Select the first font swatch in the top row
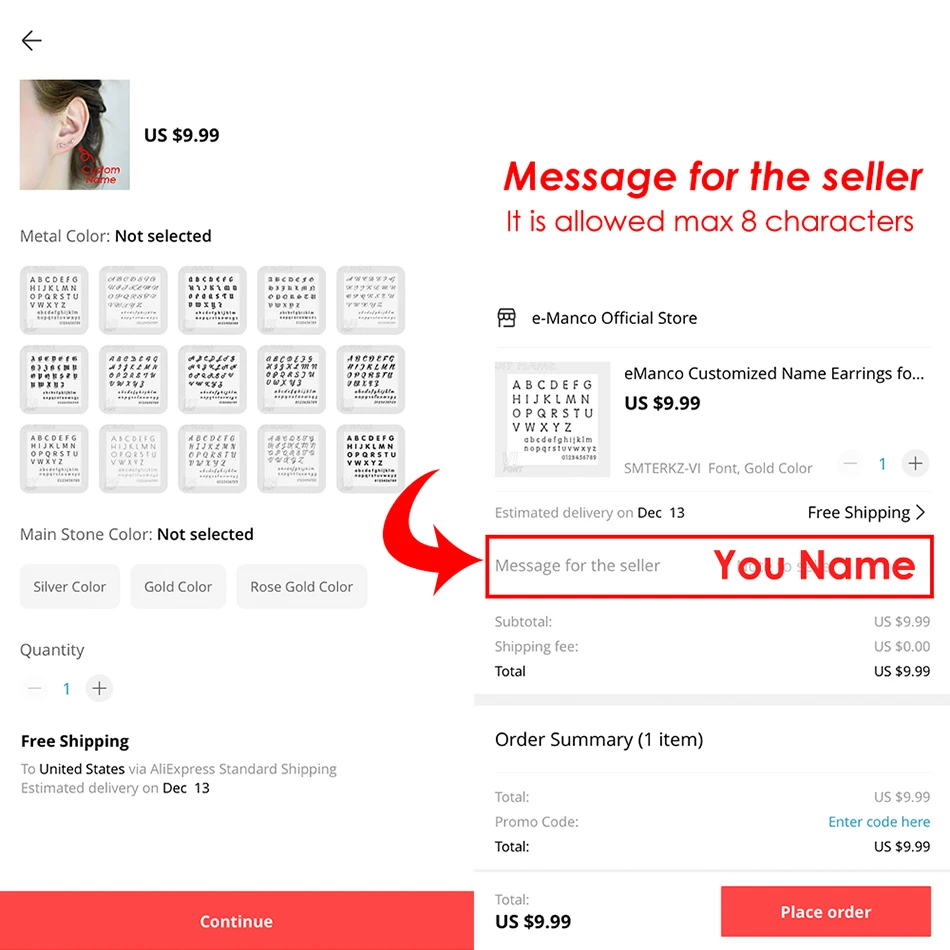 click(x=54, y=300)
